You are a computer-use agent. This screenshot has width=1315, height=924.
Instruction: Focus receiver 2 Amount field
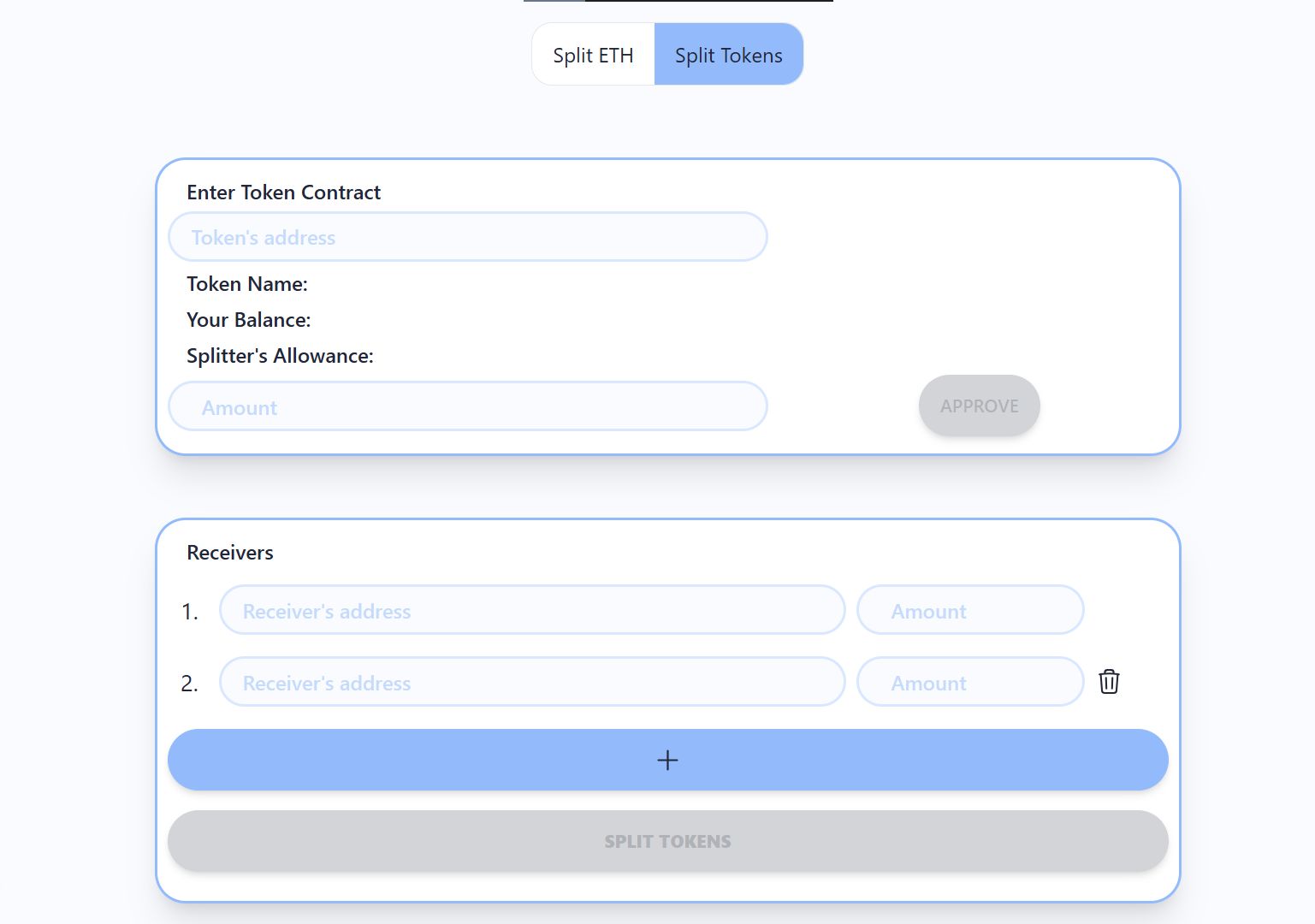(x=970, y=682)
